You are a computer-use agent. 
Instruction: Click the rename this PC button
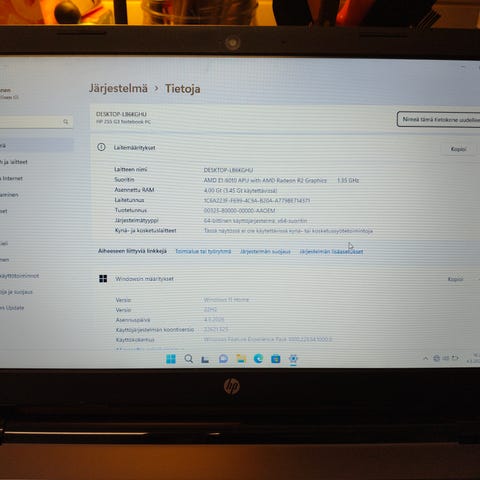pos(438,119)
